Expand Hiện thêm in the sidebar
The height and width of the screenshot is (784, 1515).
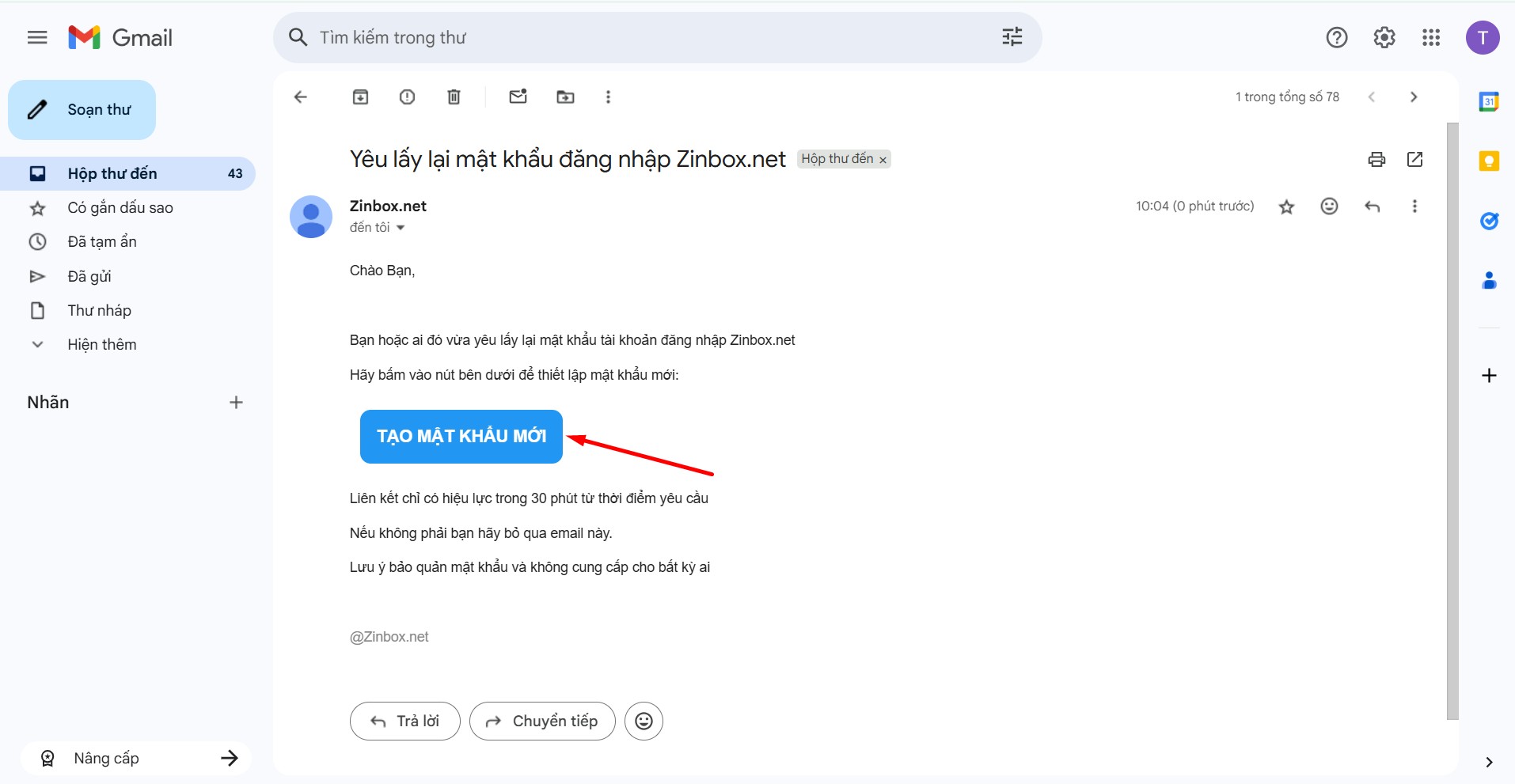coord(101,344)
